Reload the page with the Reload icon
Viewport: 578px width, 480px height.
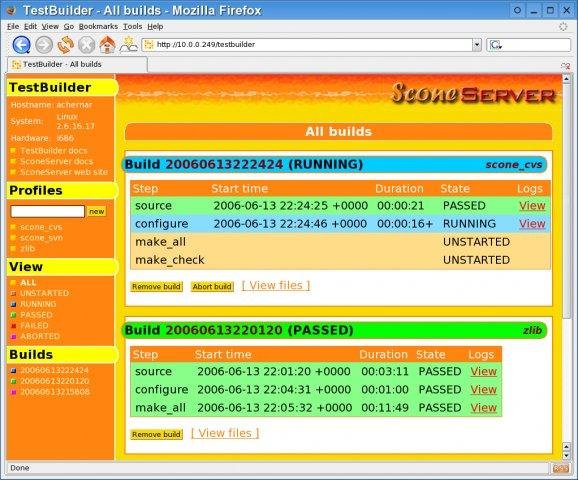65,45
